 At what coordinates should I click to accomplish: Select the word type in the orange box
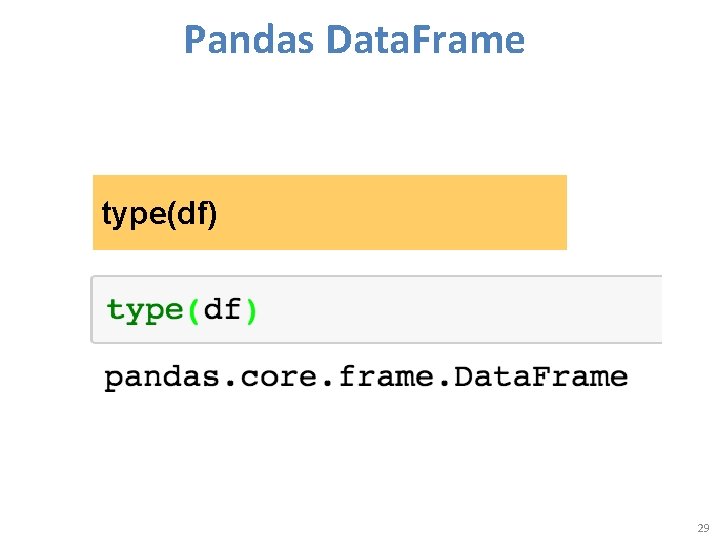click(131, 213)
